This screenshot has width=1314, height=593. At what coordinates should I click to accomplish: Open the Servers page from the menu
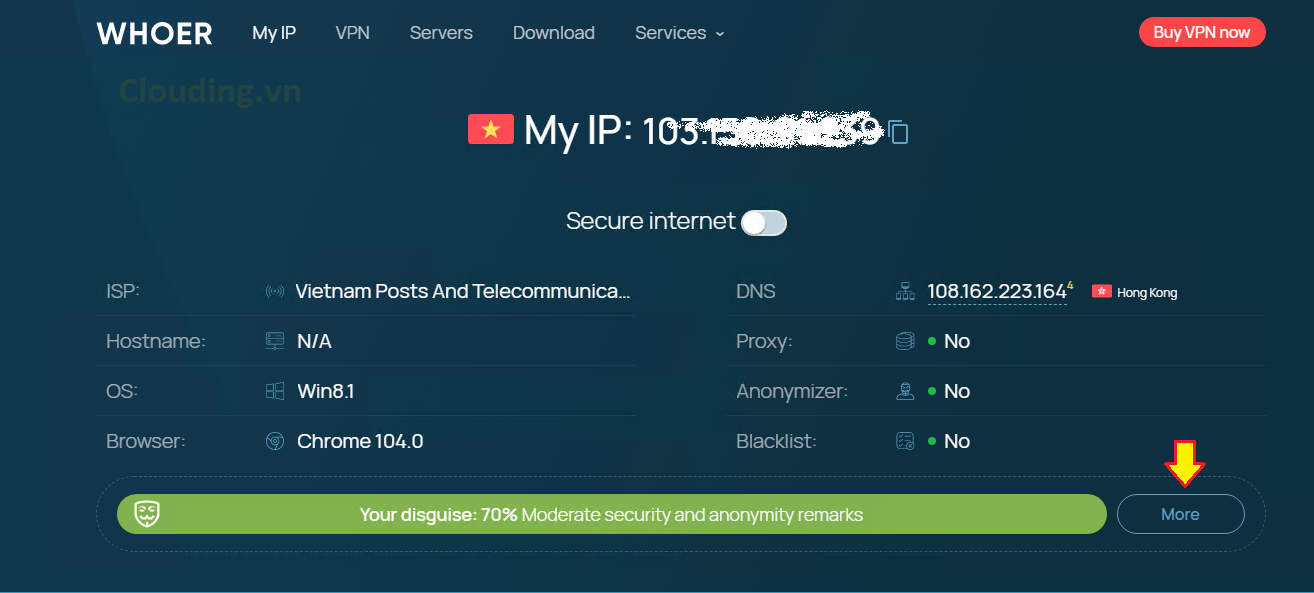pos(440,32)
